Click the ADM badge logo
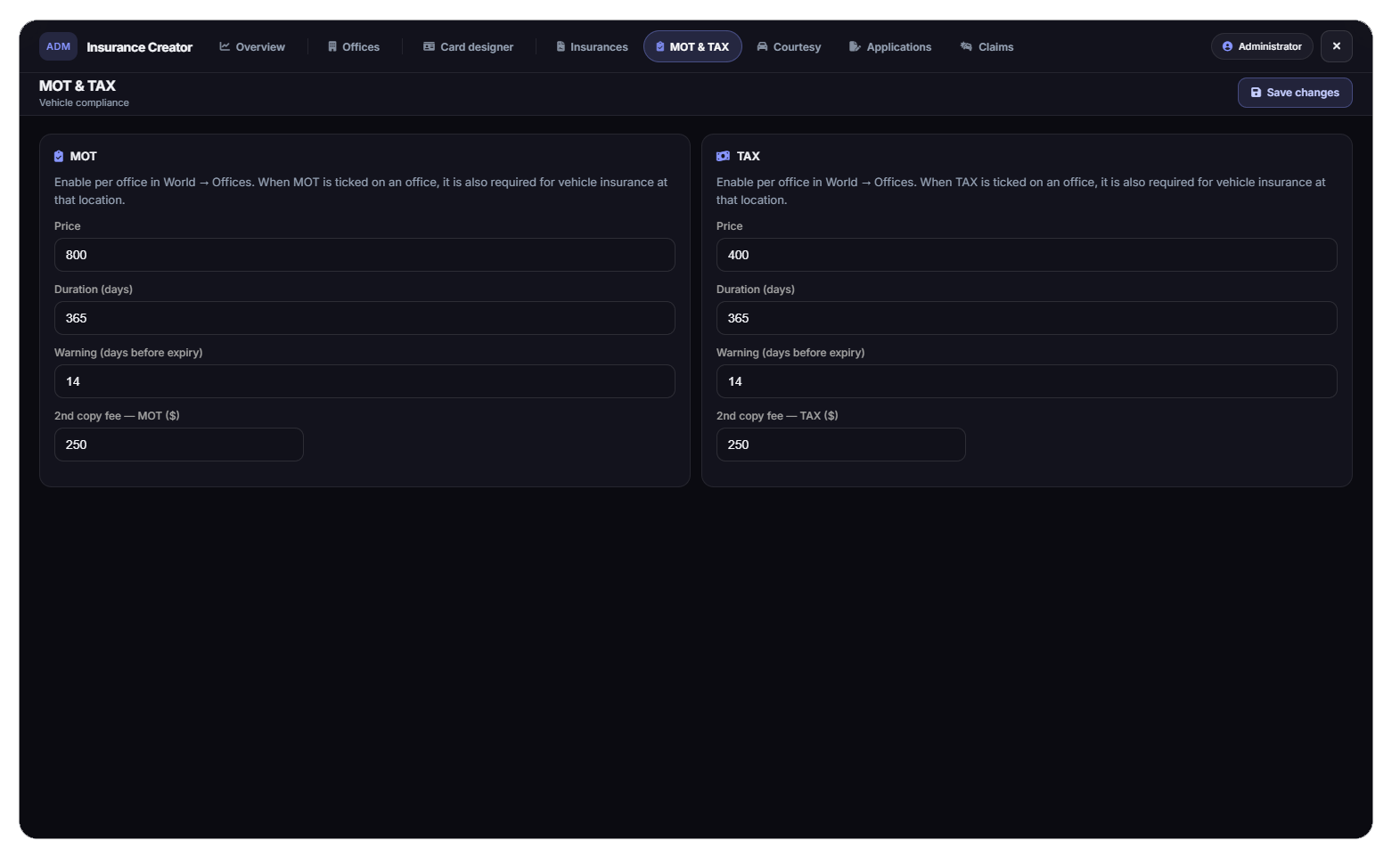 [58, 46]
